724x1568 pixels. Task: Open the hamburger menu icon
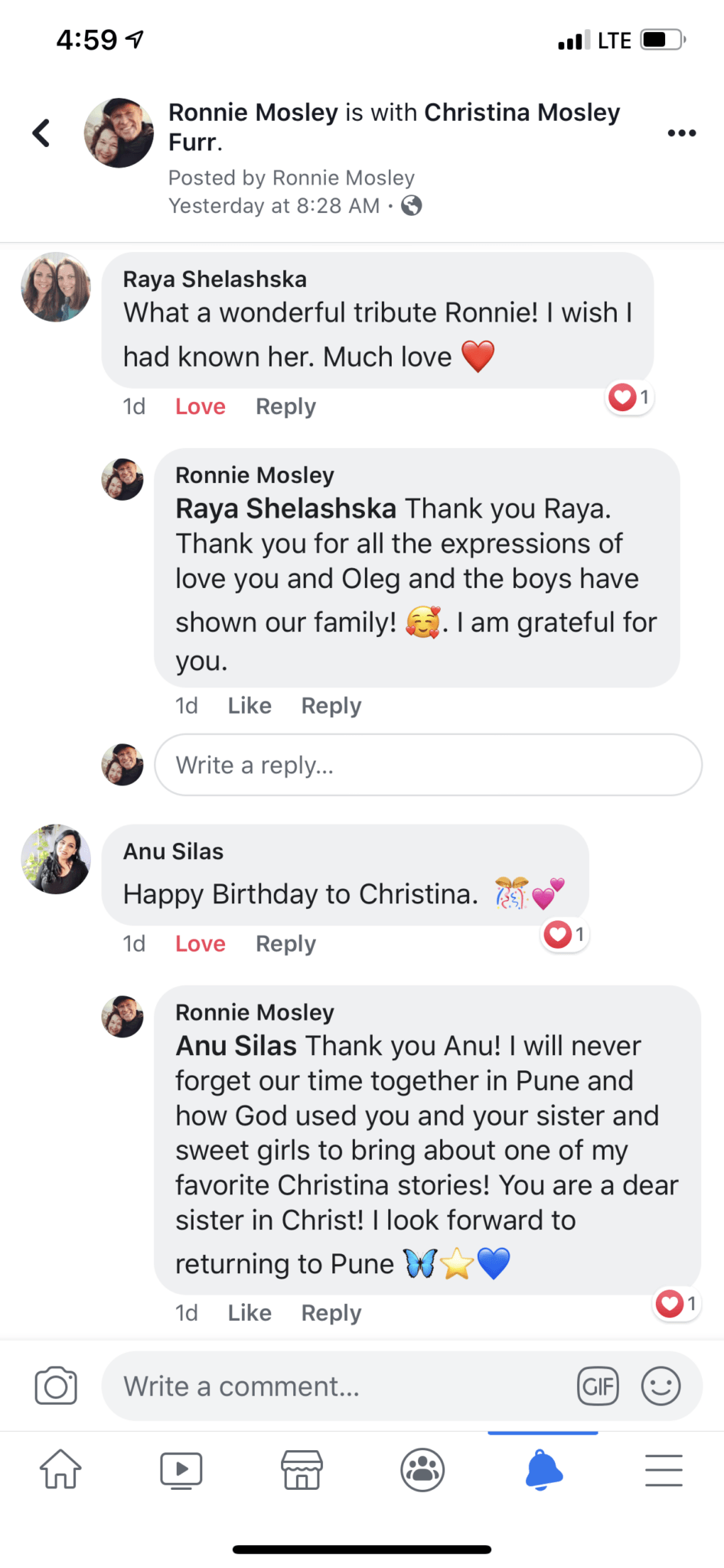tap(664, 1470)
